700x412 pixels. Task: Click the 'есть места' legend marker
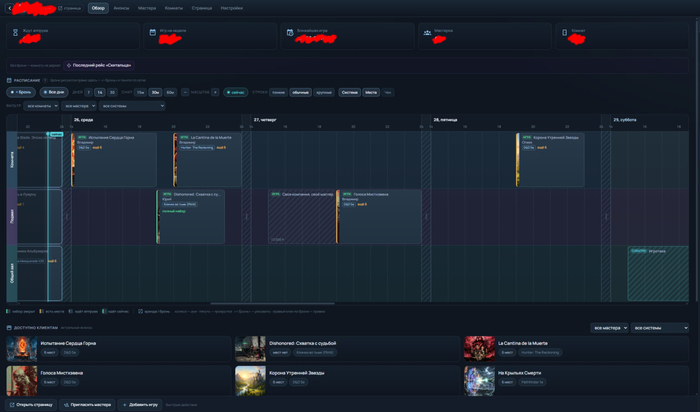pos(41,312)
